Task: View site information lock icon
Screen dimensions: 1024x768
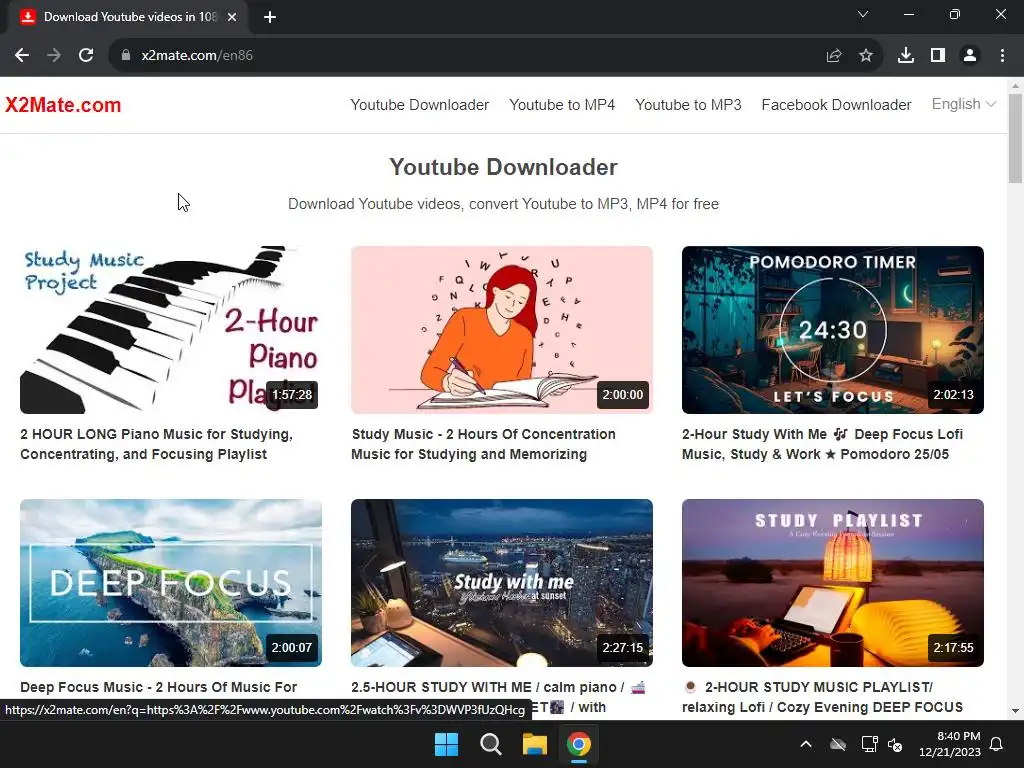Action: click(x=126, y=56)
